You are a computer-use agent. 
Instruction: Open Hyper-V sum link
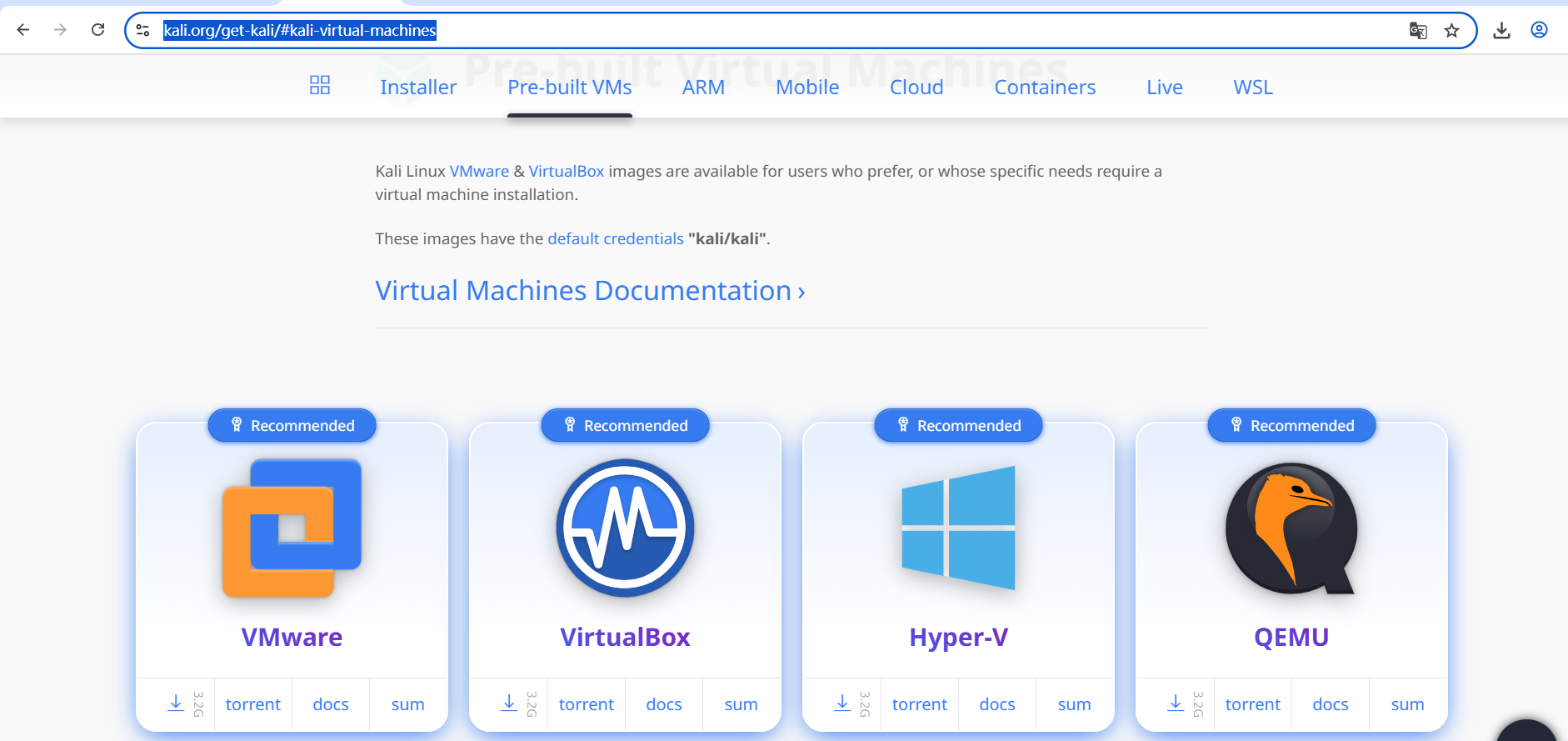1075,704
